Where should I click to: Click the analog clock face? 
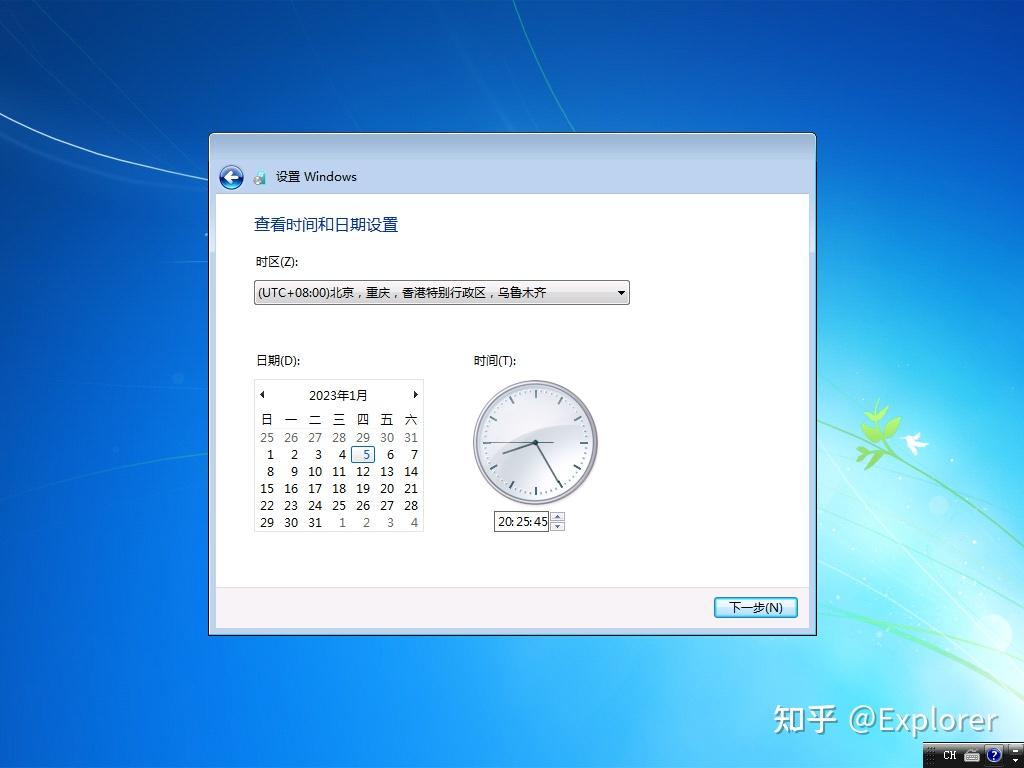pos(535,440)
